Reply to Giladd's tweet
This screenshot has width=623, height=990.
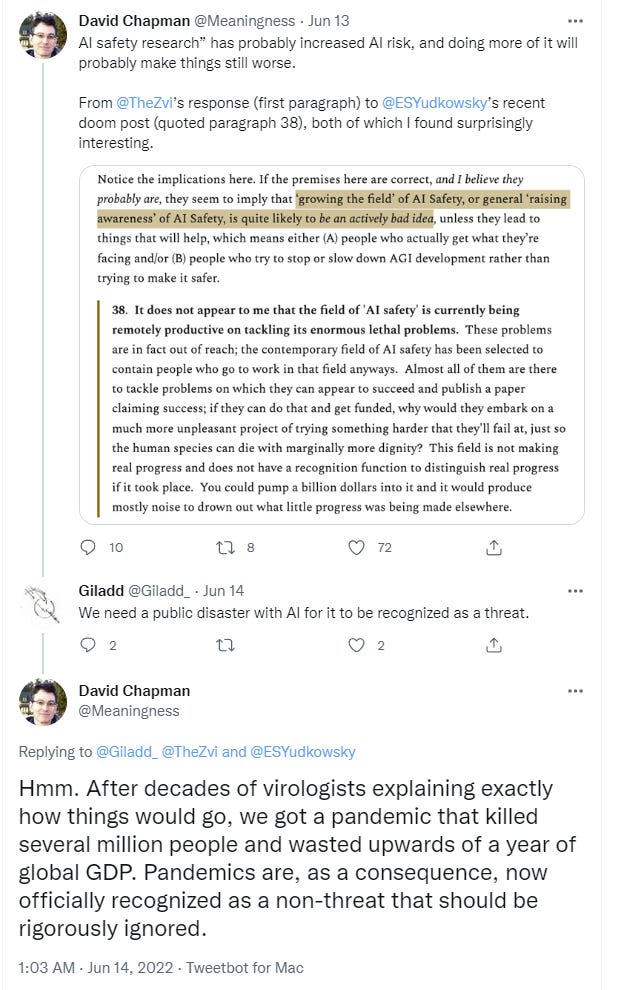[x=88, y=645]
